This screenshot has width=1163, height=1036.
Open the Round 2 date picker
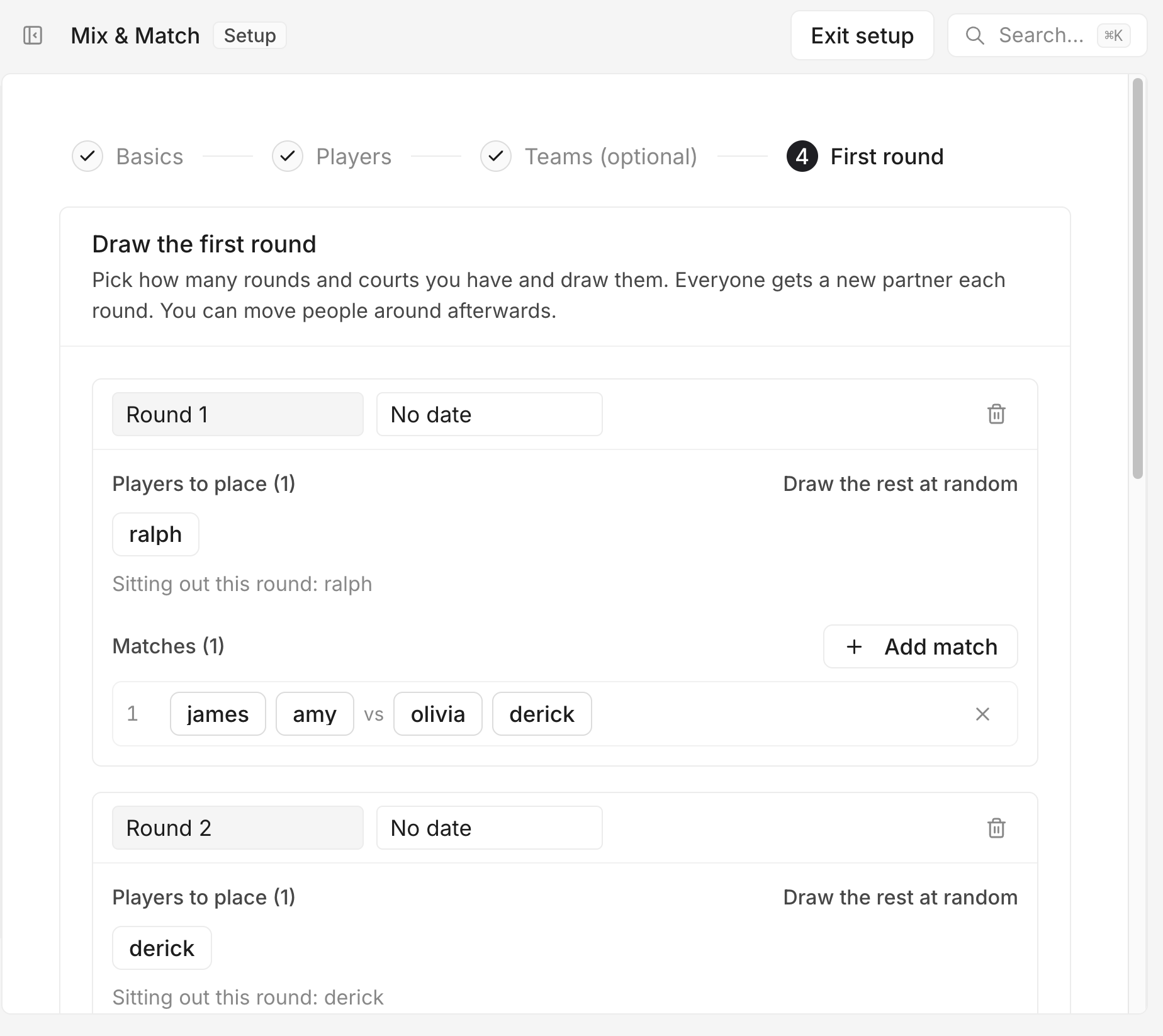point(490,828)
